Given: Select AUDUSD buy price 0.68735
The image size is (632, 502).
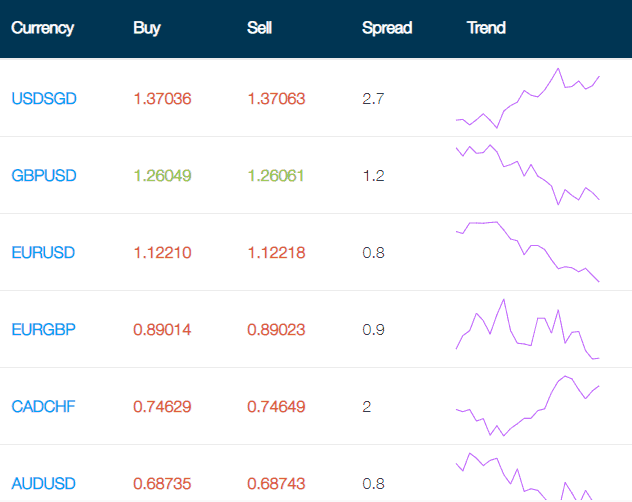Looking at the screenshot, I should click(162, 484).
